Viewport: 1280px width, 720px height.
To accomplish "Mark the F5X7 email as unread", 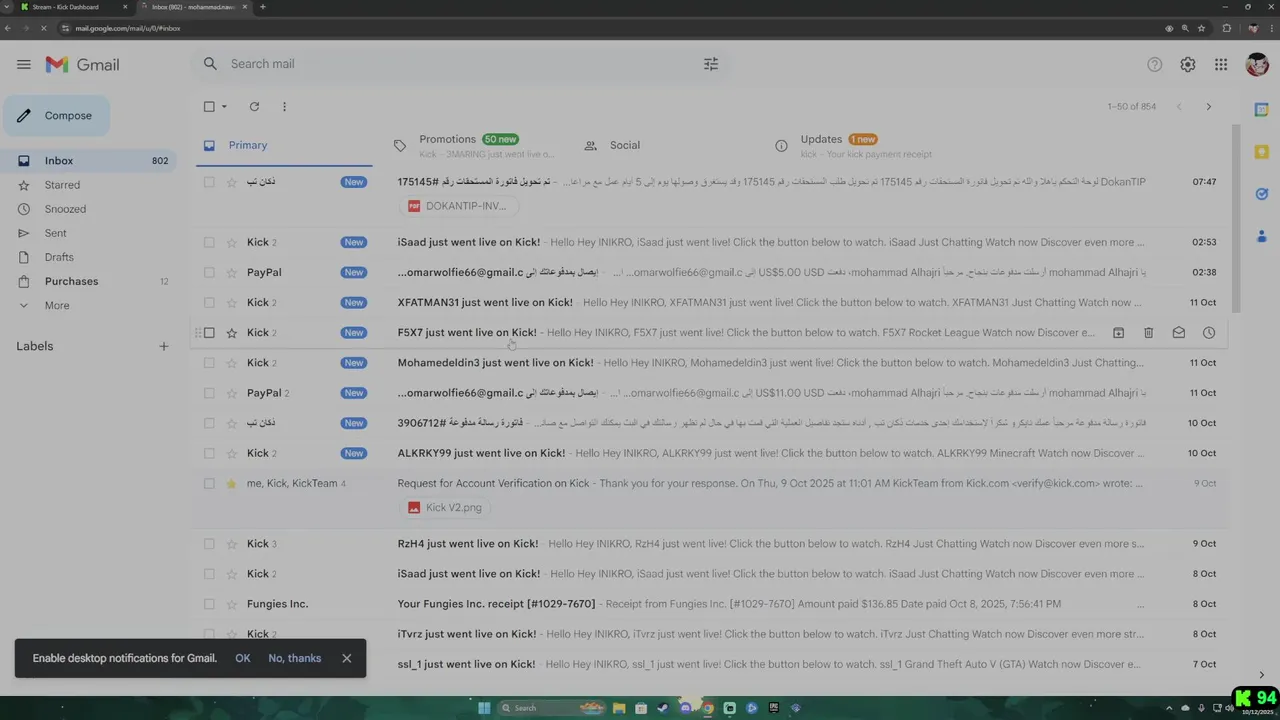I will click(x=1178, y=332).
